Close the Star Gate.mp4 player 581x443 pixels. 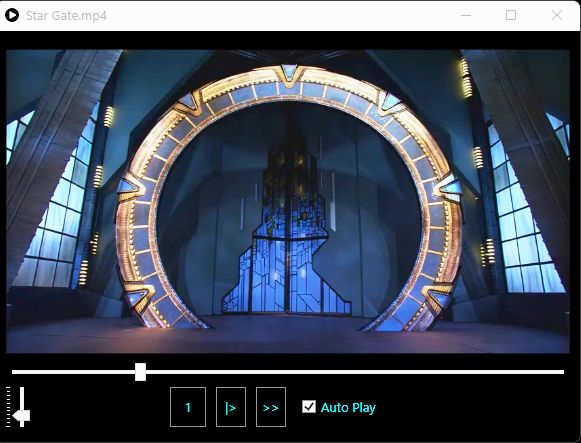pyautogui.click(x=557, y=15)
